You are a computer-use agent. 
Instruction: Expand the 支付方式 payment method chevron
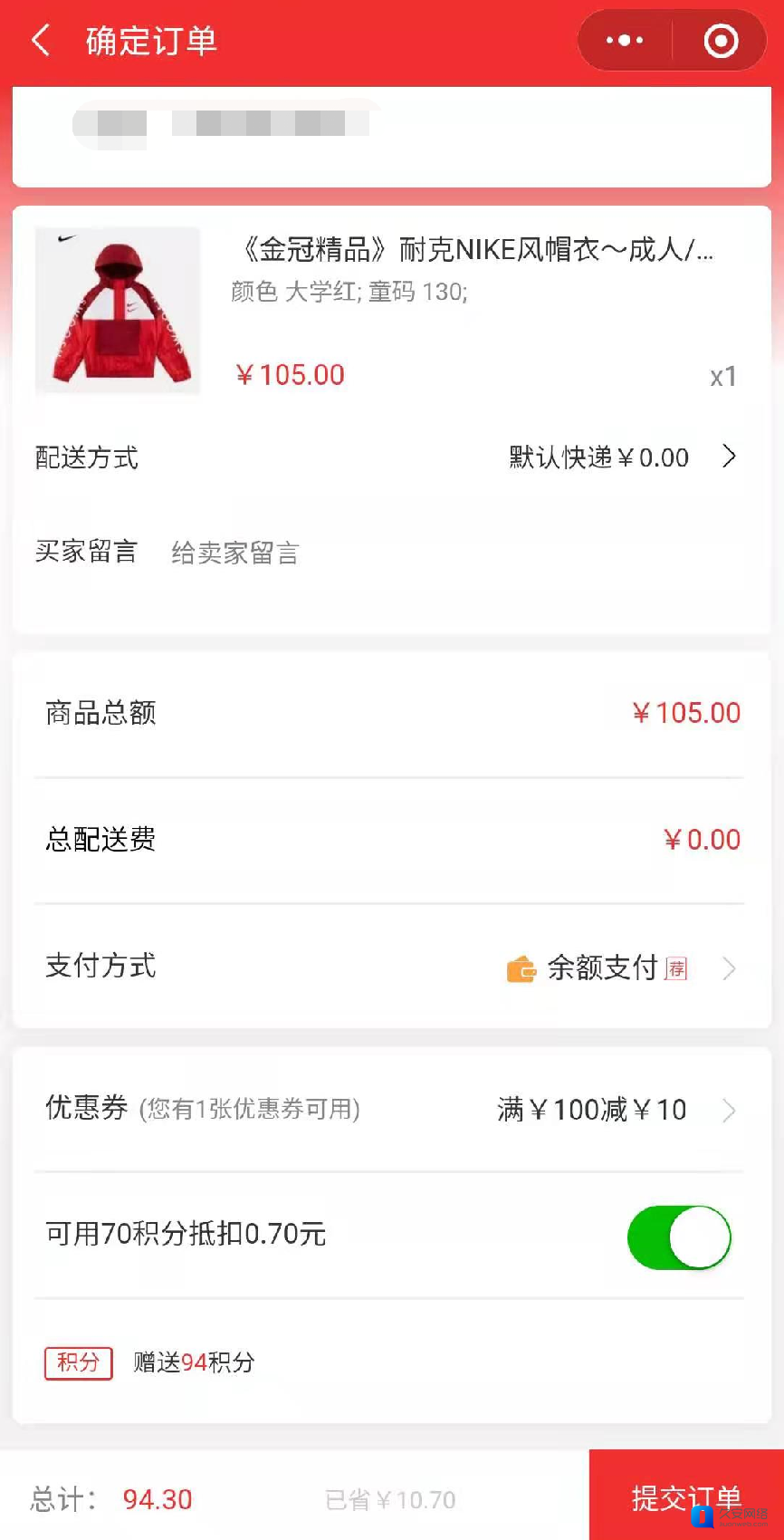click(729, 969)
